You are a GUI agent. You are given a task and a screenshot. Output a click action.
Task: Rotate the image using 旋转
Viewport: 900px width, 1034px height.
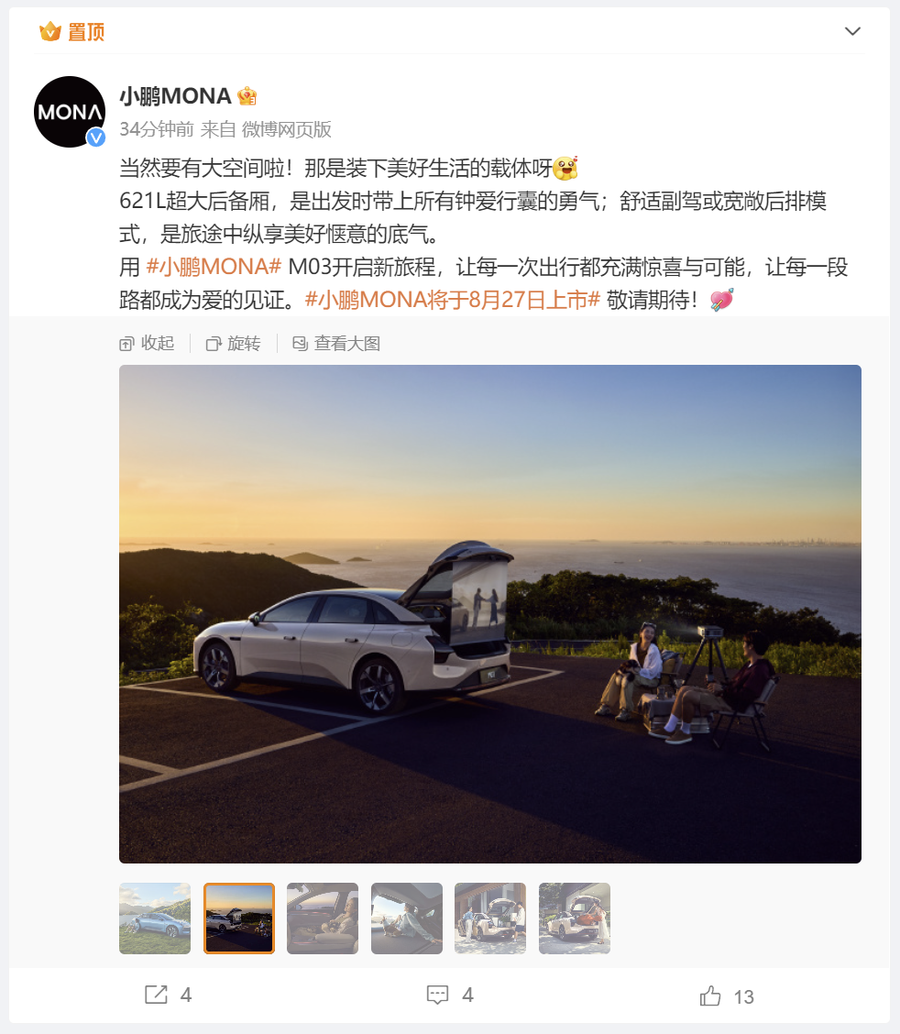pyautogui.click(x=233, y=344)
